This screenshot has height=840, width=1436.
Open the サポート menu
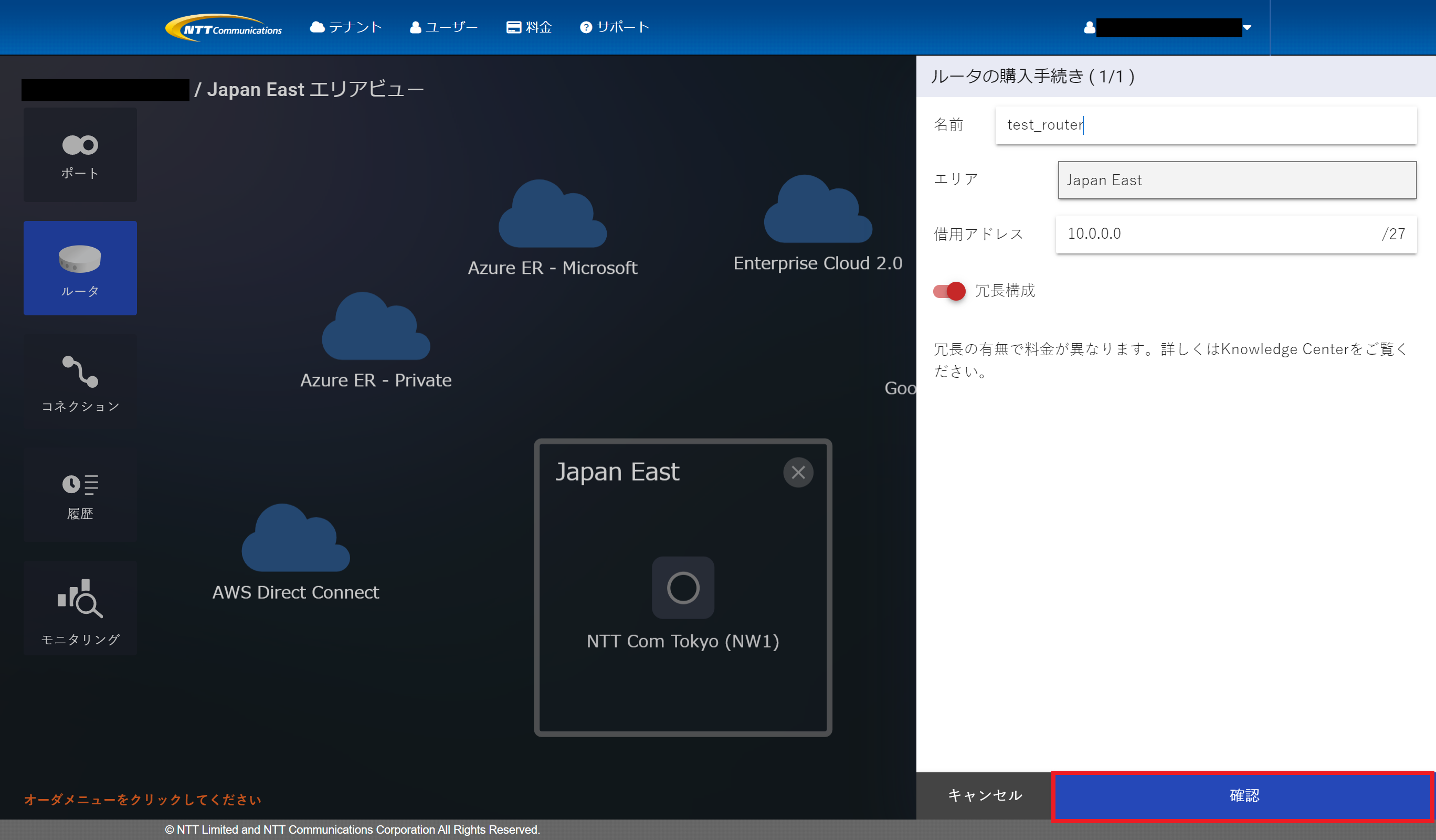point(614,27)
